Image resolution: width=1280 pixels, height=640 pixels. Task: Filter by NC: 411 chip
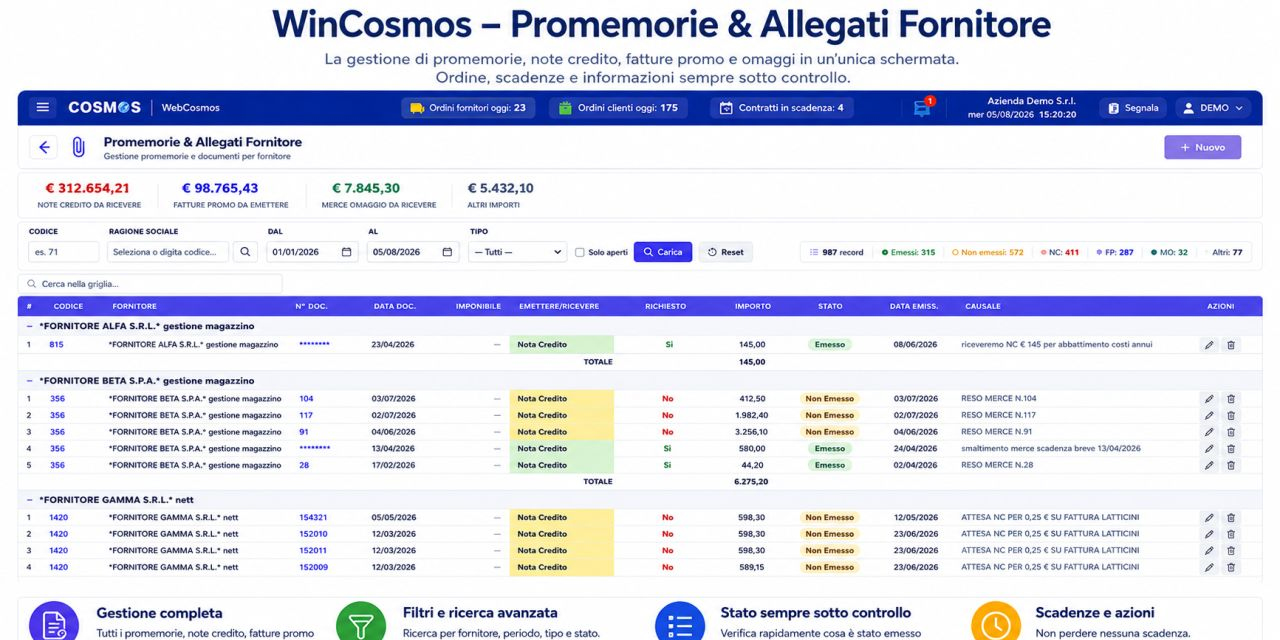pyautogui.click(x=1060, y=252)
